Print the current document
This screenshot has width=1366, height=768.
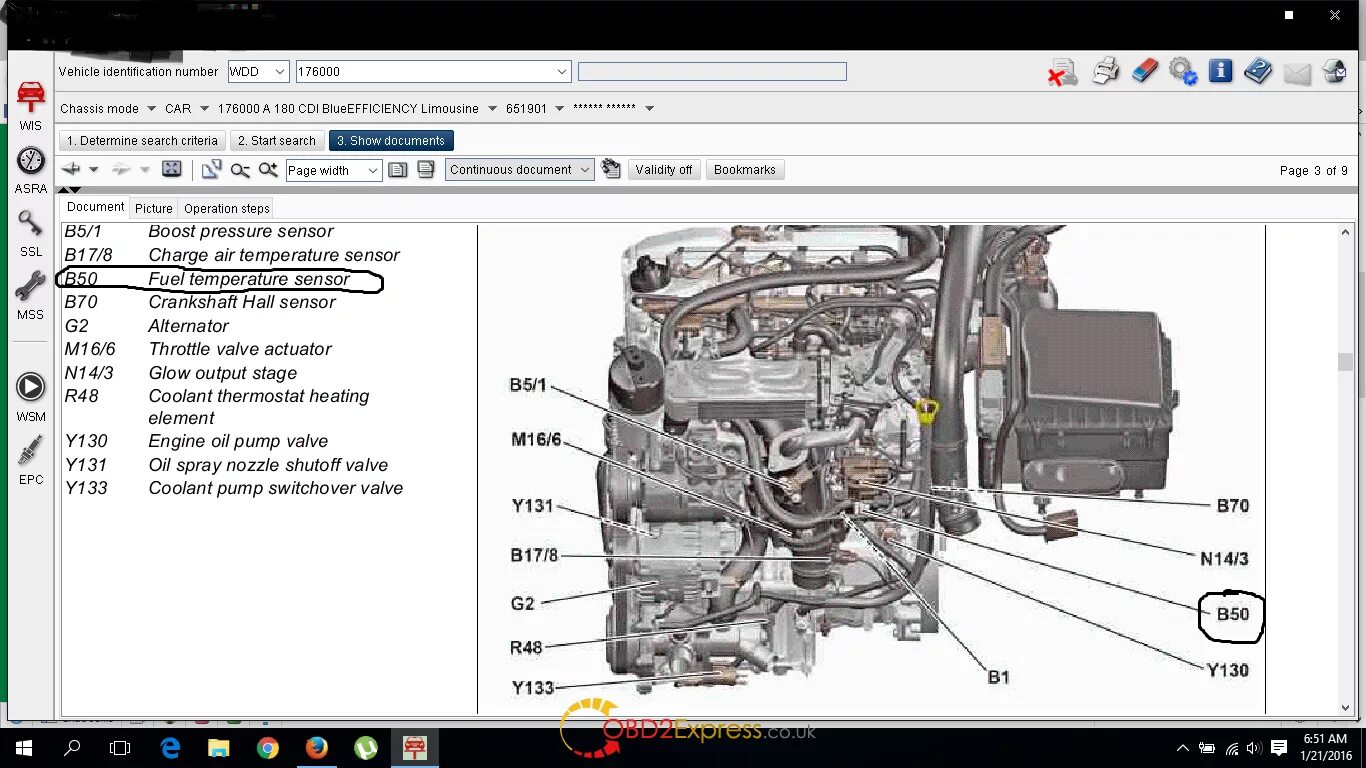click(x=1105, y=72)
